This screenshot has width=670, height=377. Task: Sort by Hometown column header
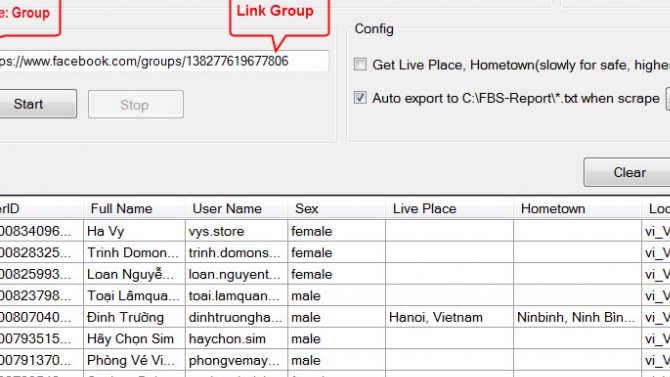click(578, 209)
